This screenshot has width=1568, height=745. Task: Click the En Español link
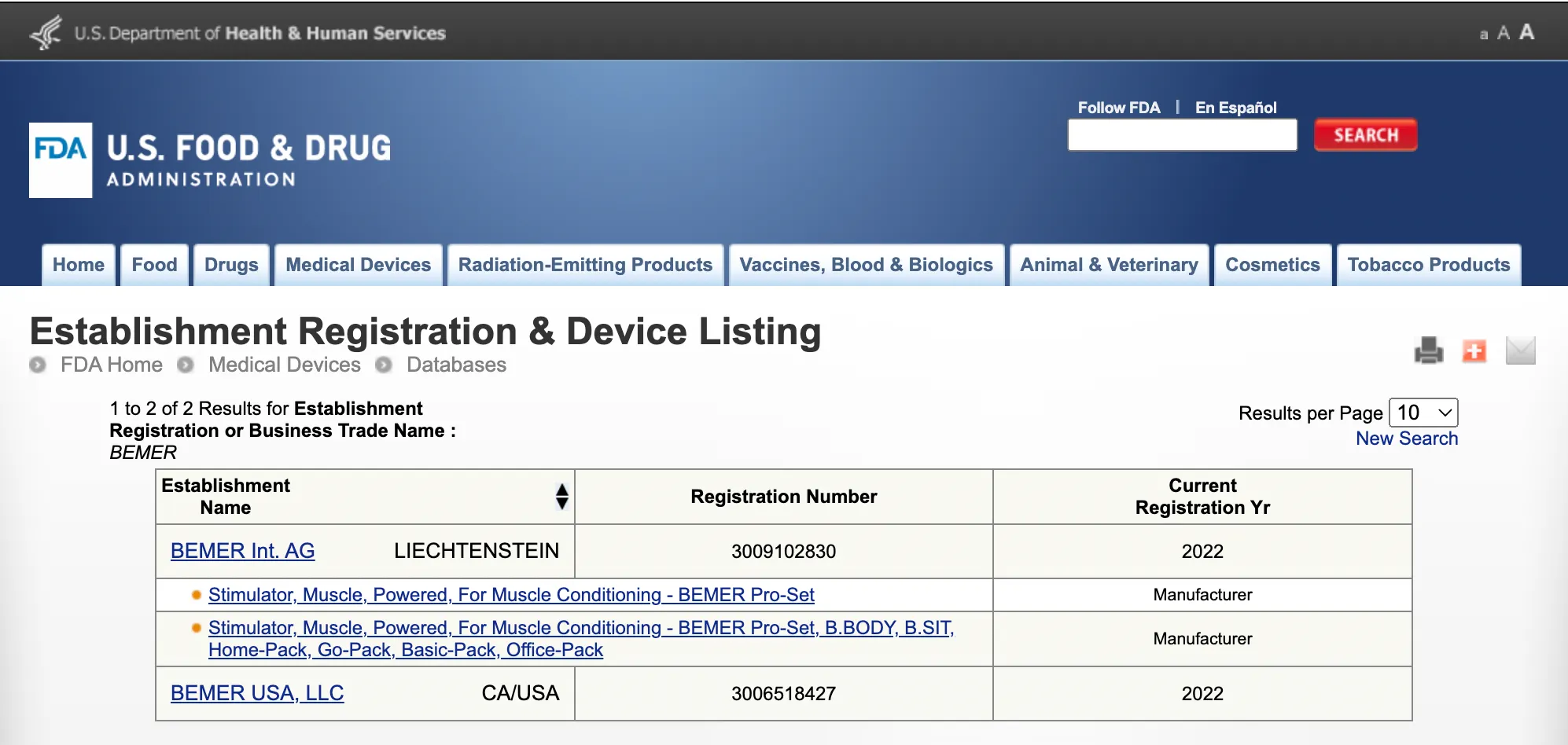1235,108
